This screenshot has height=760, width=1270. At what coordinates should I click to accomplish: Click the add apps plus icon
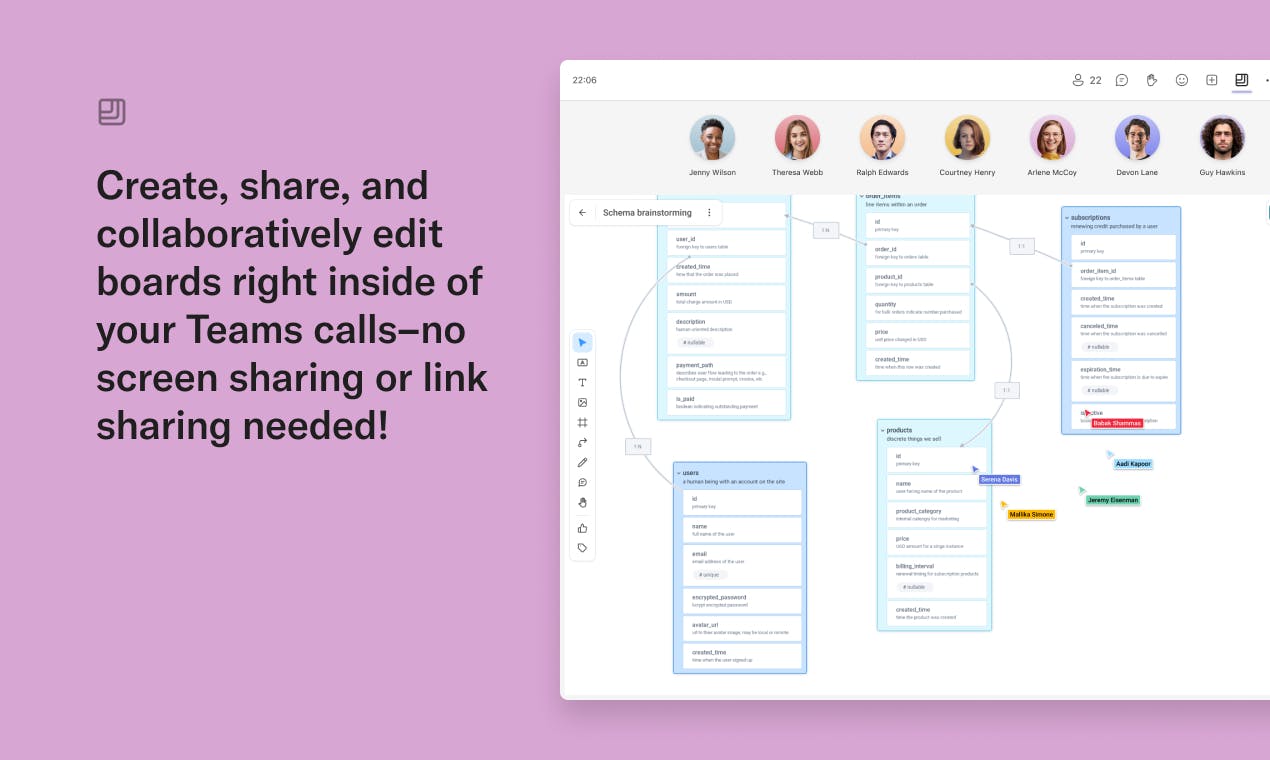pyautogui.click(x=1212, y=80)
